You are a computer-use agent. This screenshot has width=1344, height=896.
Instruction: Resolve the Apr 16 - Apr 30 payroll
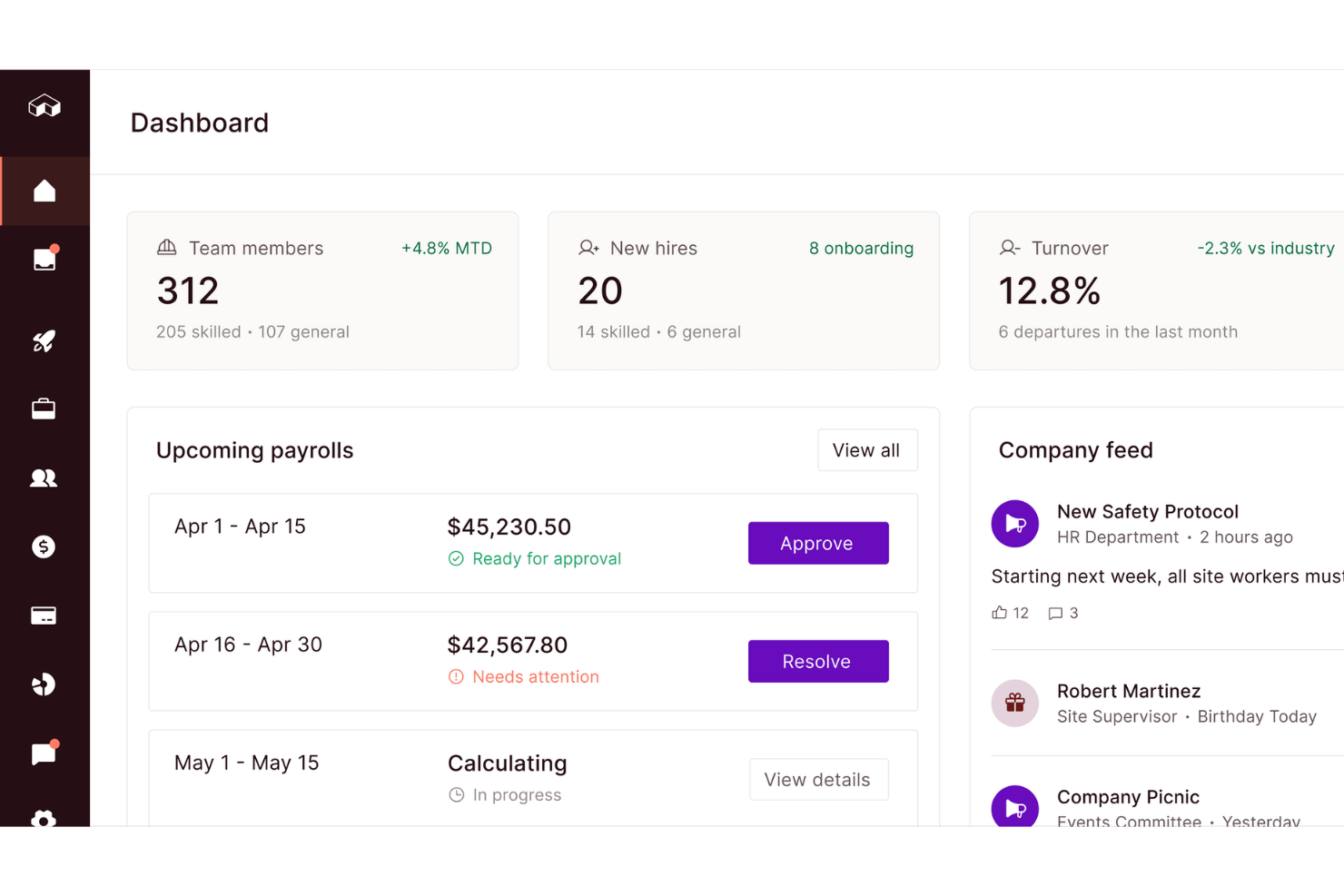coord(818,661)
